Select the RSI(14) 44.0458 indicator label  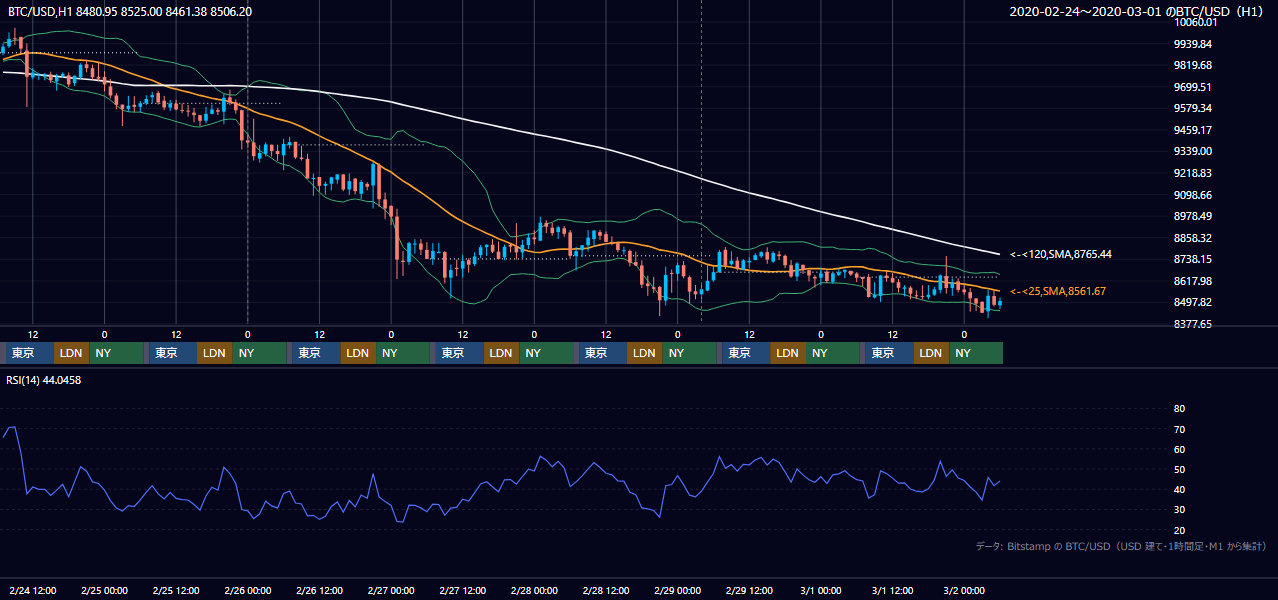tap(43, 381)
